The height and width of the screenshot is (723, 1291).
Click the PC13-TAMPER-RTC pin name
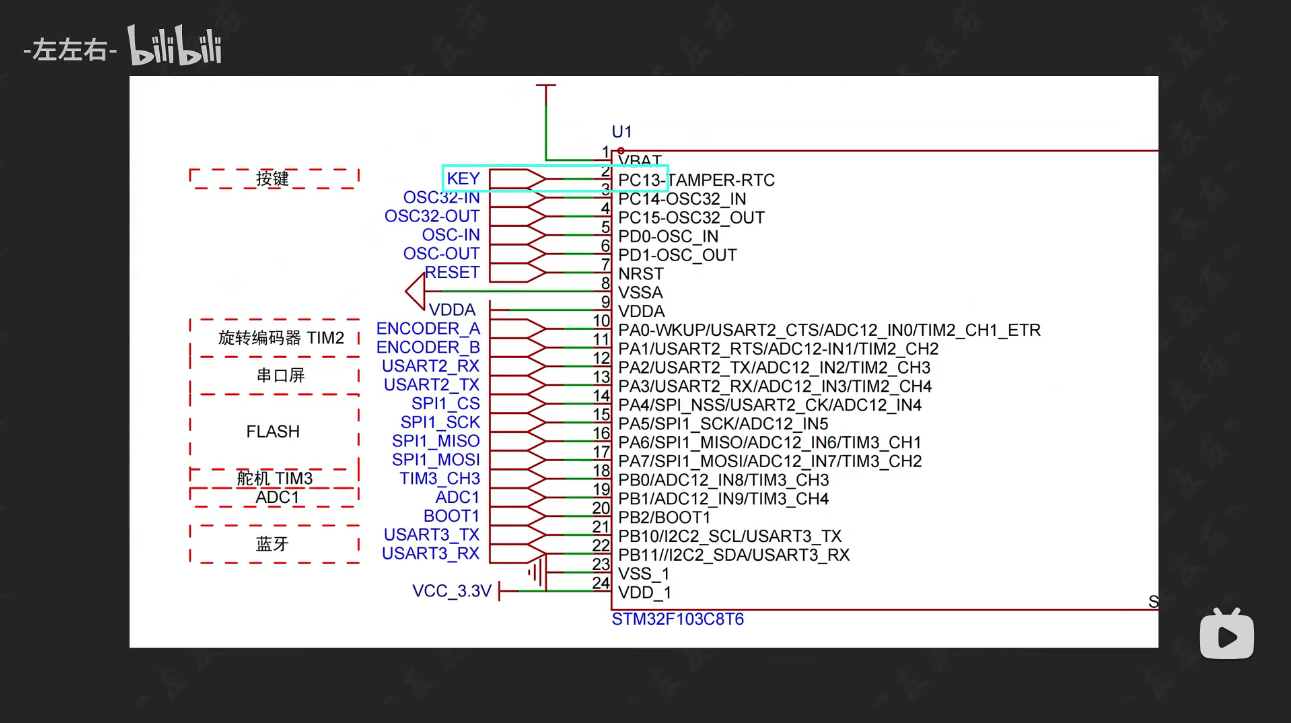(x=696, y=180)
